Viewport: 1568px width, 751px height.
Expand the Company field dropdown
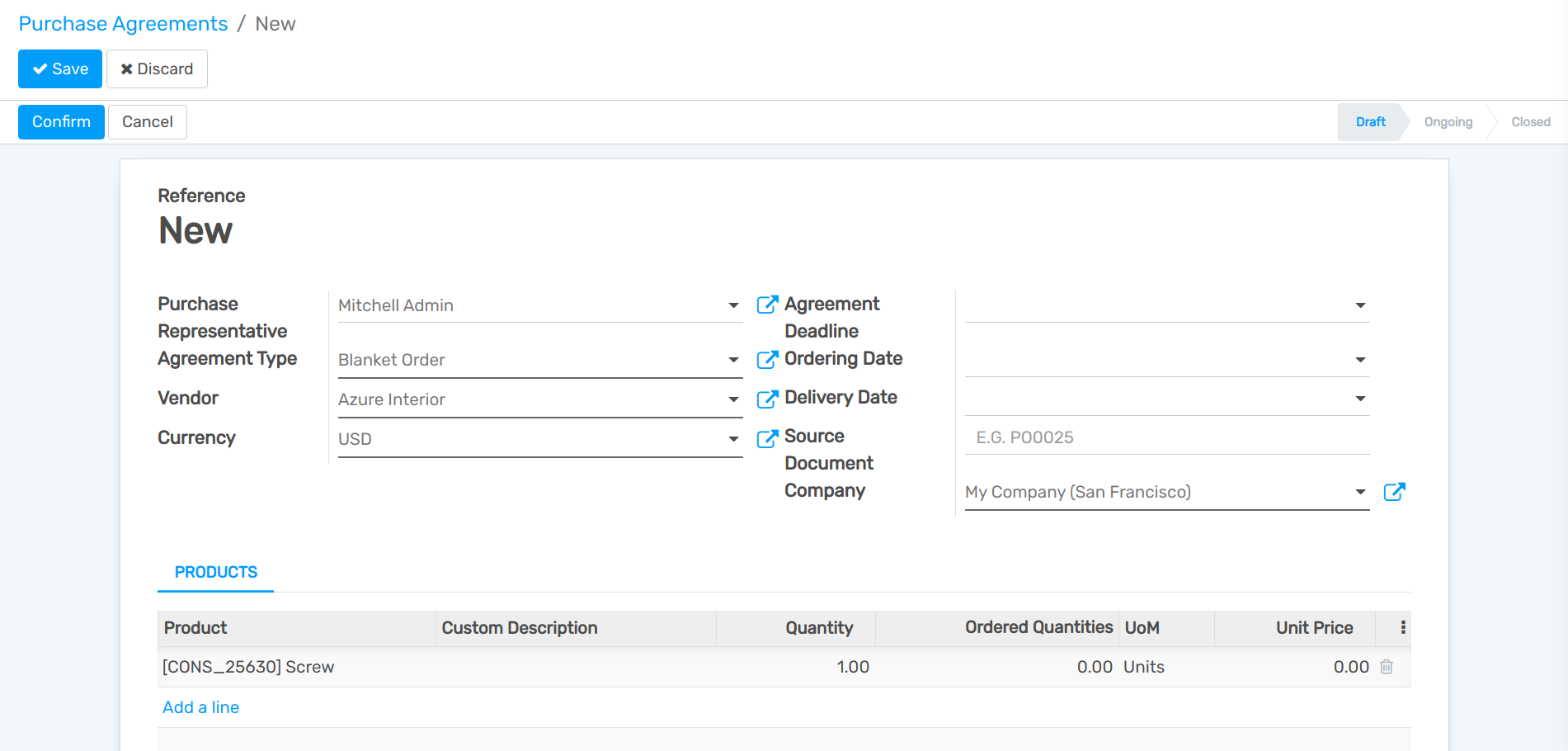coord(1360,491)
